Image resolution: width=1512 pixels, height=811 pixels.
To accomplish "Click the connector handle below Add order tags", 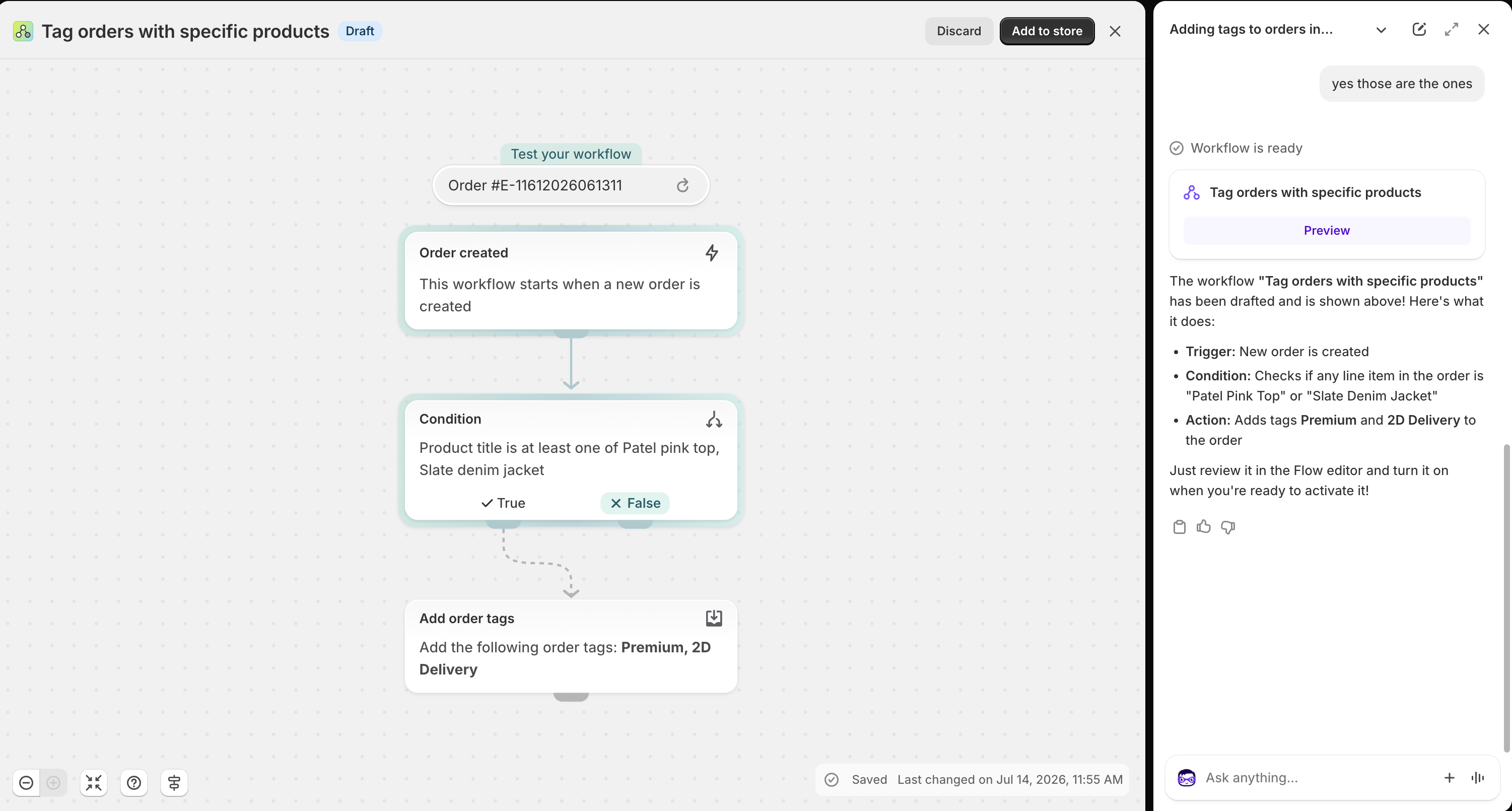I will 571,697.
